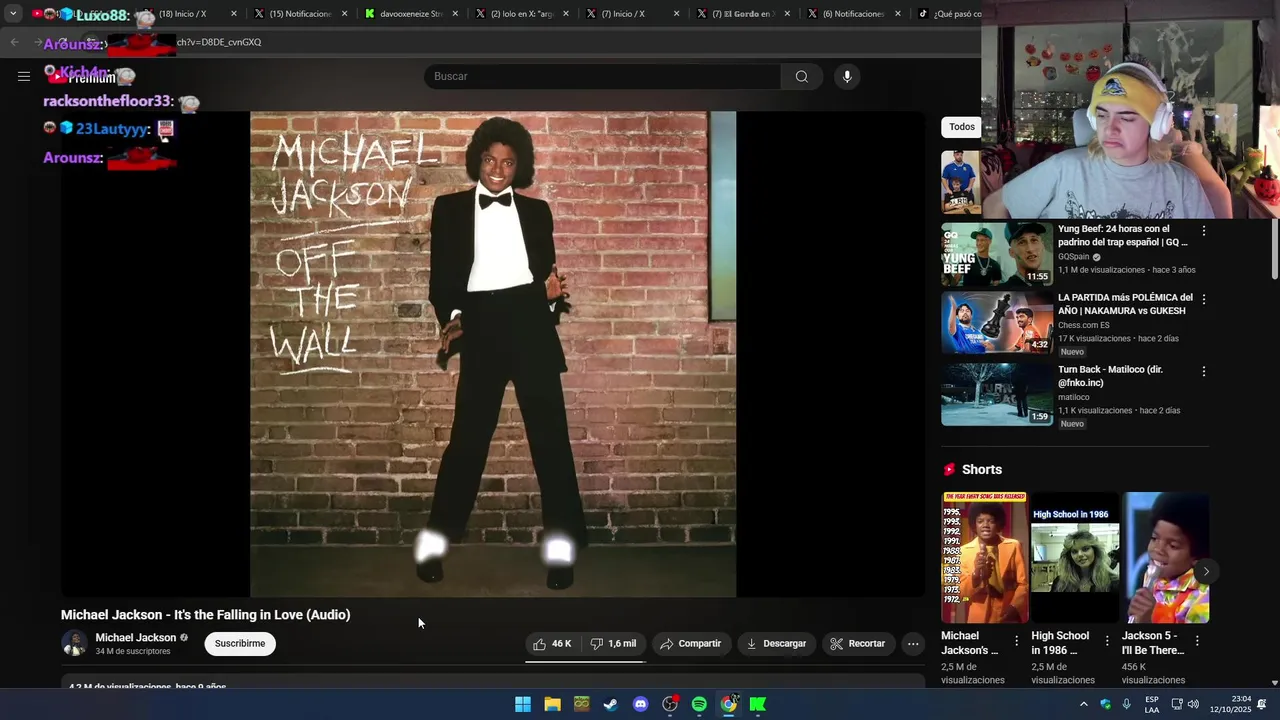
Task: Open High School in 1986 Short
Action: click(x=1075, y=557)
